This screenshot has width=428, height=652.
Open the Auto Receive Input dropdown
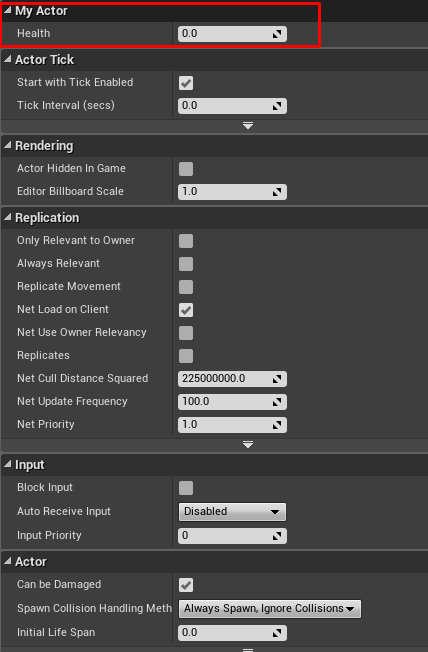pos(232,512)
